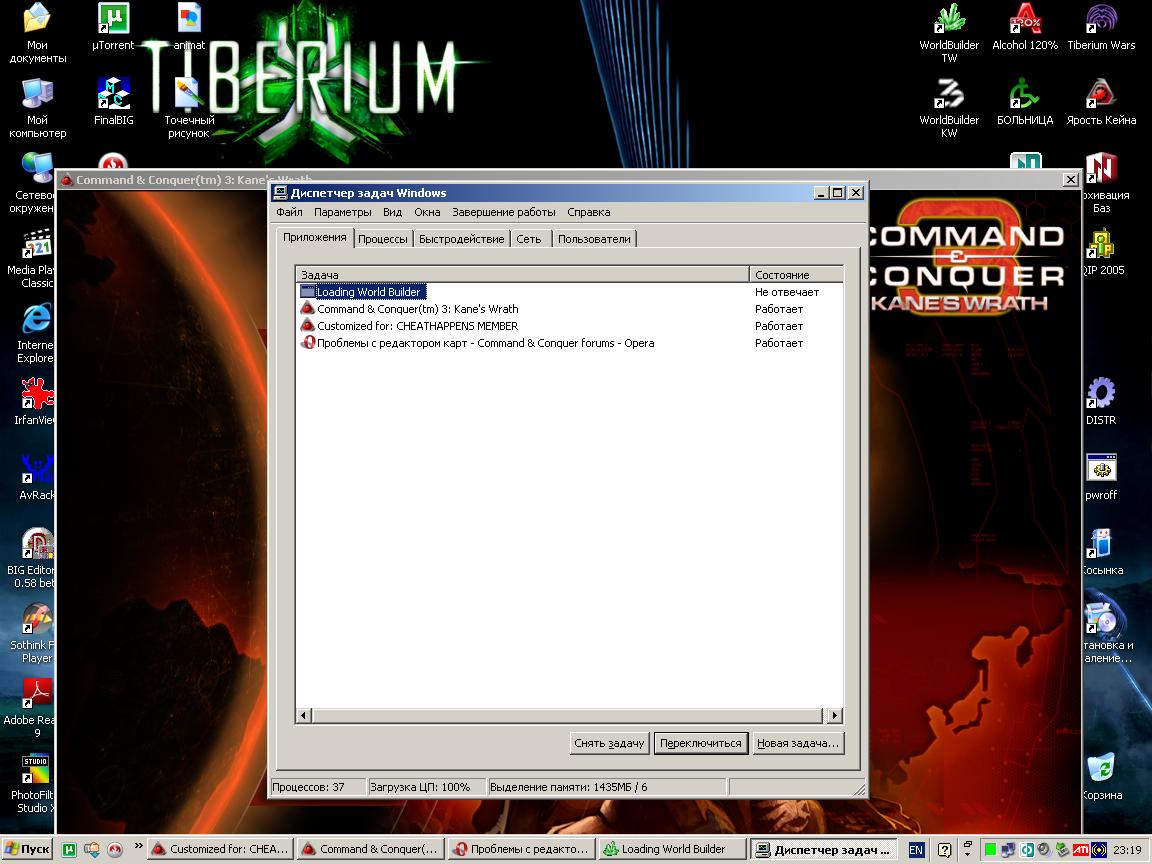Open the Окна menu

pyautogui.click(x=427, y=212)
